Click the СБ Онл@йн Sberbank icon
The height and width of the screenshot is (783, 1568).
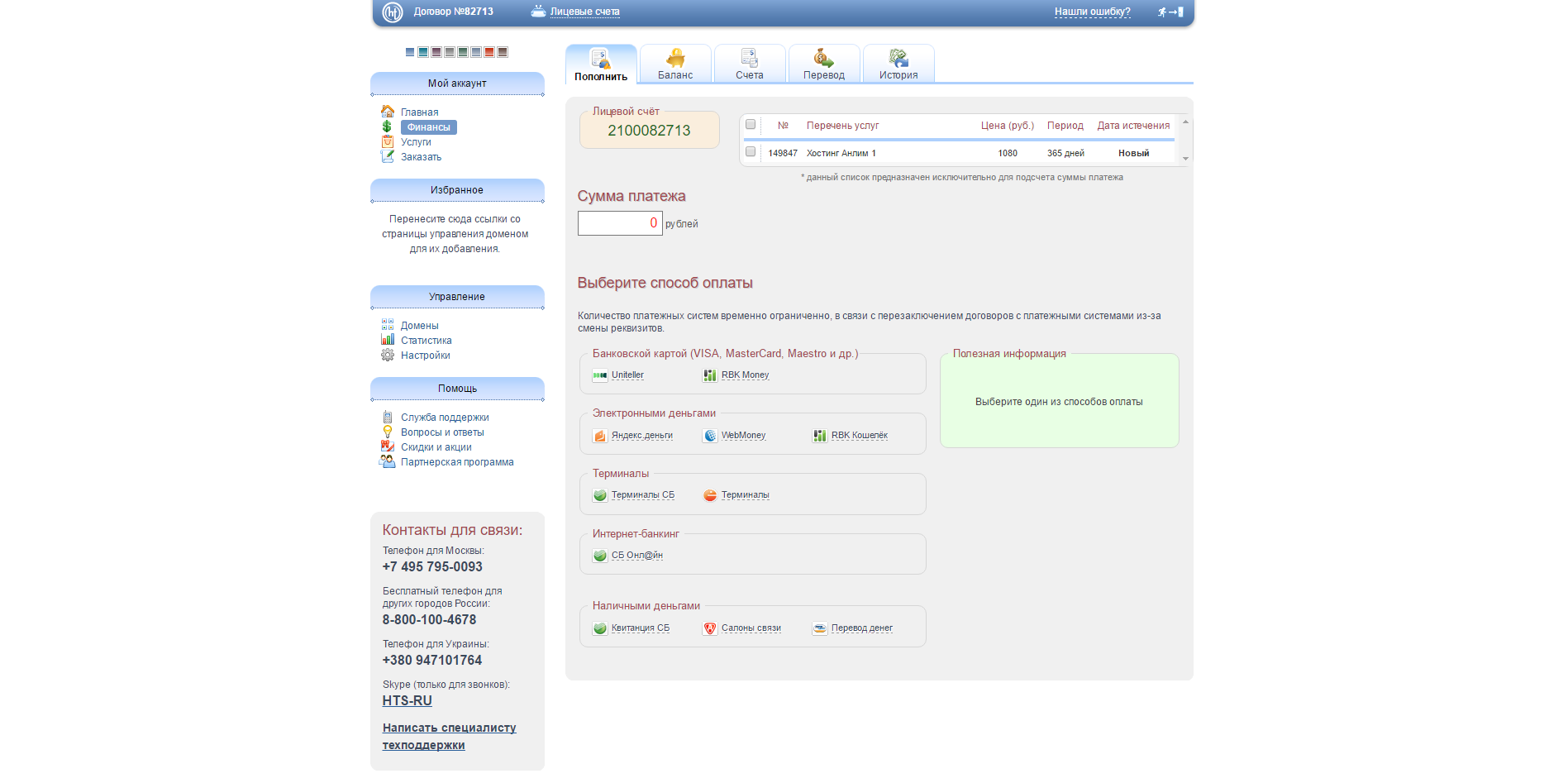(600, 556)
